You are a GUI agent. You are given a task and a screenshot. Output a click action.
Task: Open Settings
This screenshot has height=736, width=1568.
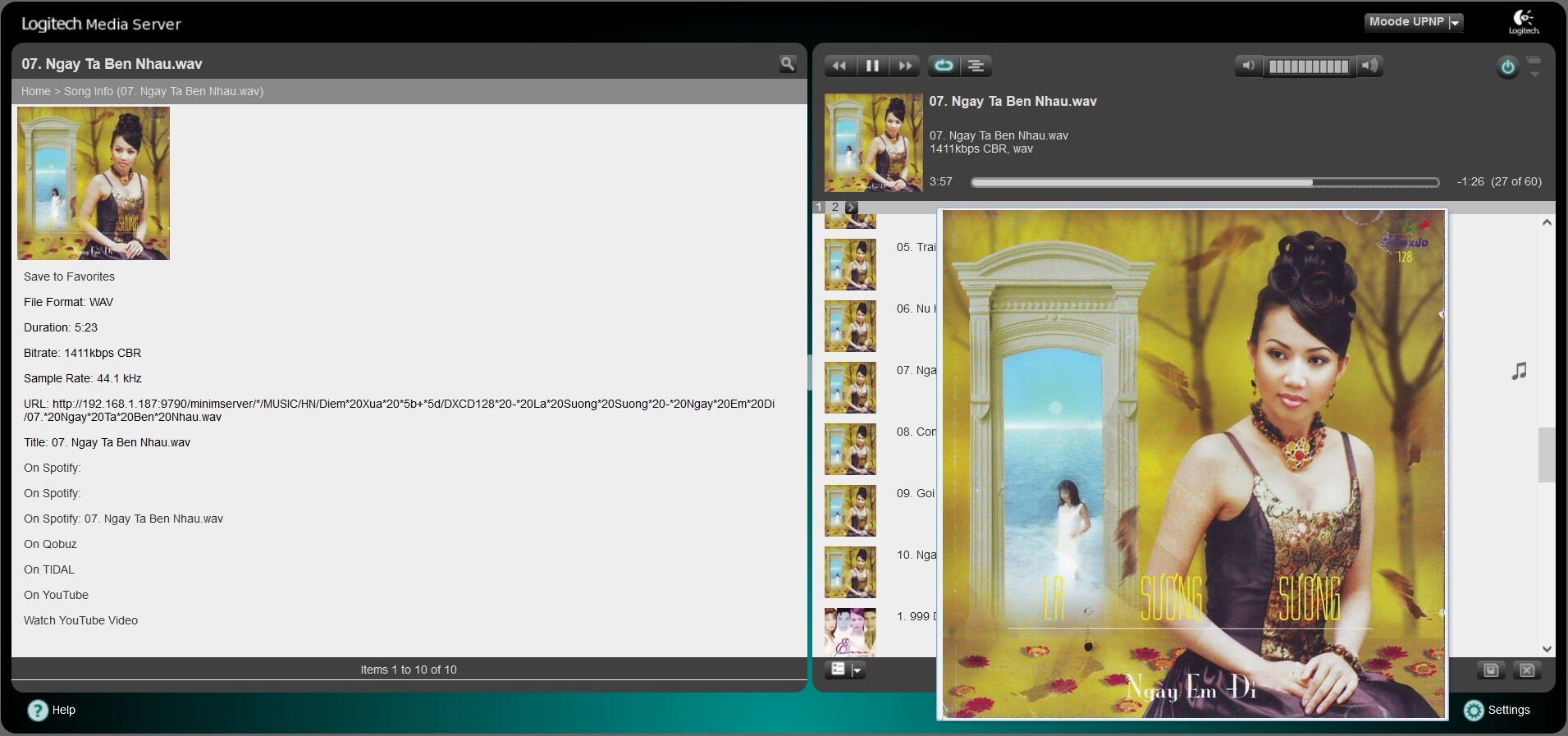[x=1497, y=710]
